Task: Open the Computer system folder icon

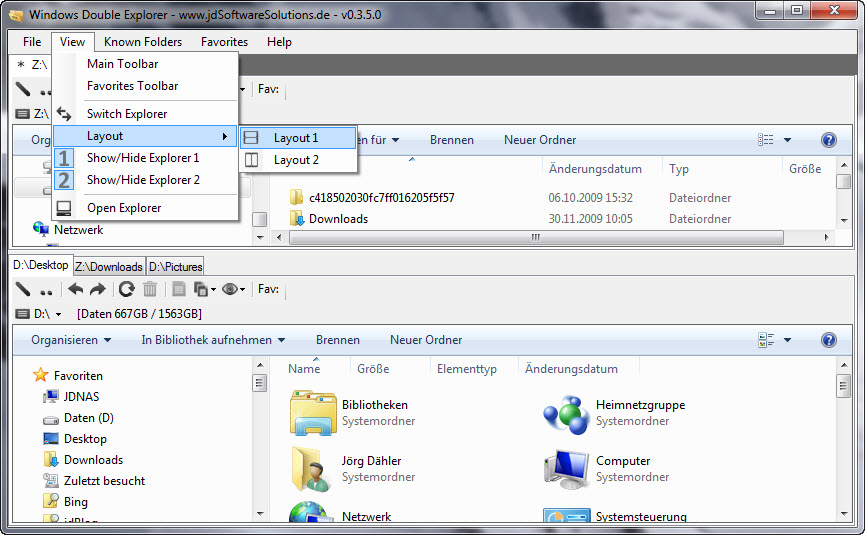Action: (565, 467)
